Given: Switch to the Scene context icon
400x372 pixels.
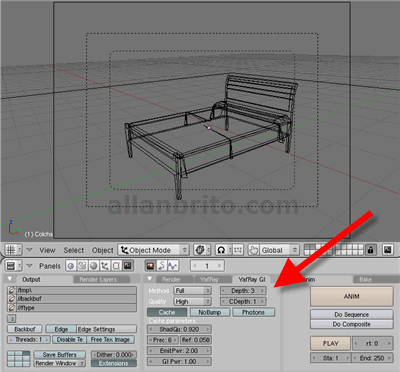Looking at the screenshot, I should [128, 266].
